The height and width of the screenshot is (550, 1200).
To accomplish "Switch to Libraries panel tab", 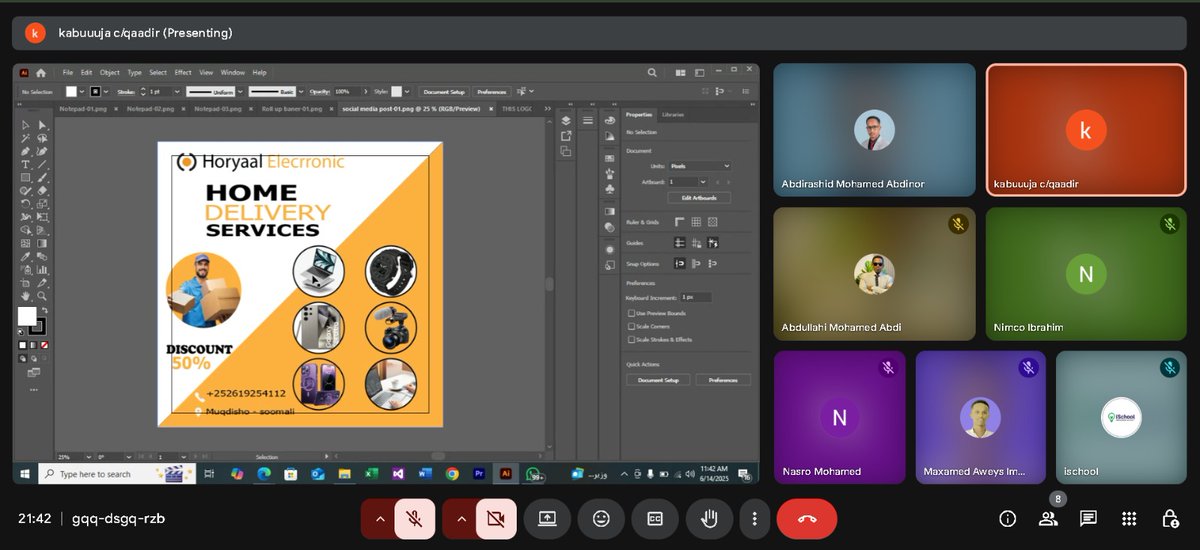I will tap(673, 115).
